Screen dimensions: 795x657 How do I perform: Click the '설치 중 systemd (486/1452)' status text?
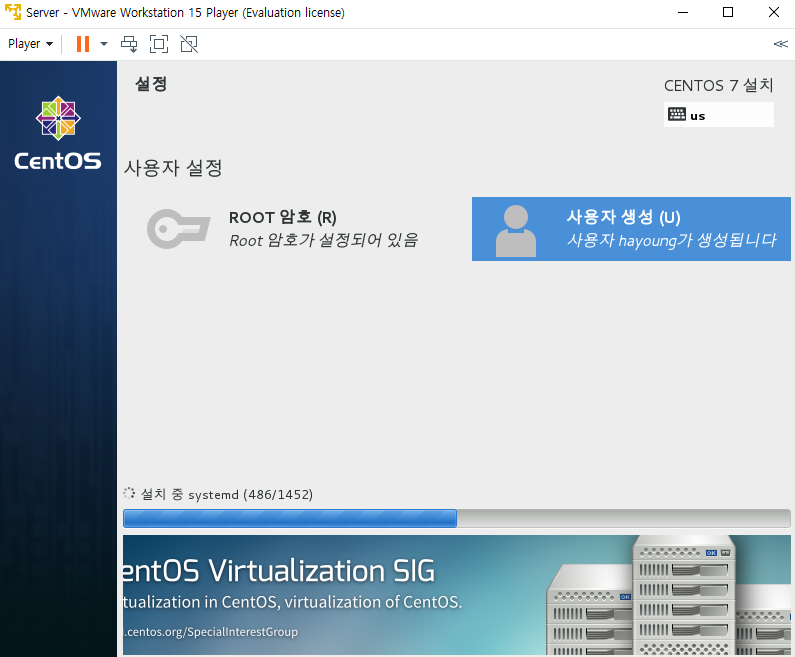coord(227,494)
